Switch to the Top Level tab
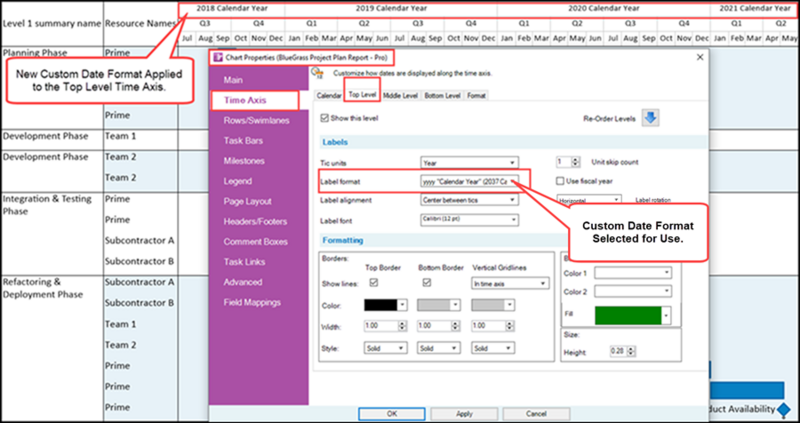800x423 pixels. coord(362,95)
